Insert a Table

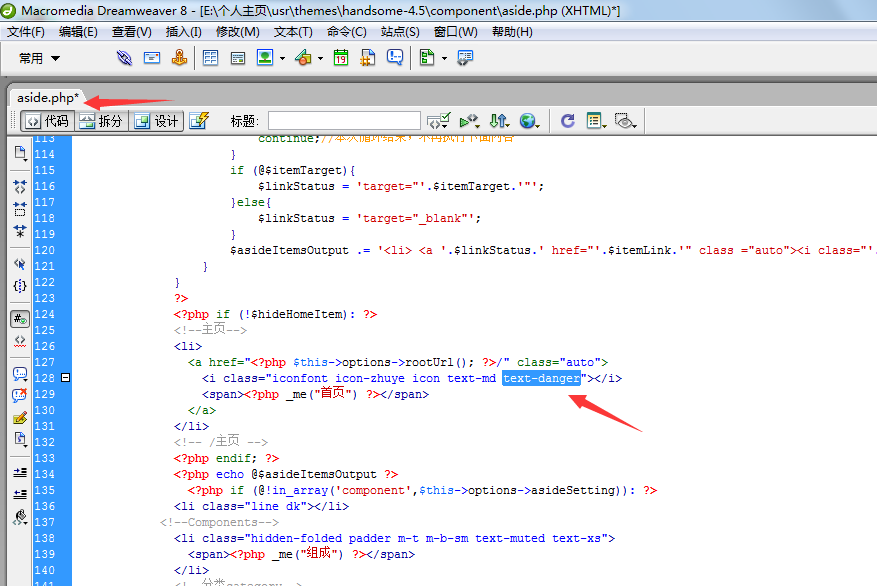click(210, 58)
